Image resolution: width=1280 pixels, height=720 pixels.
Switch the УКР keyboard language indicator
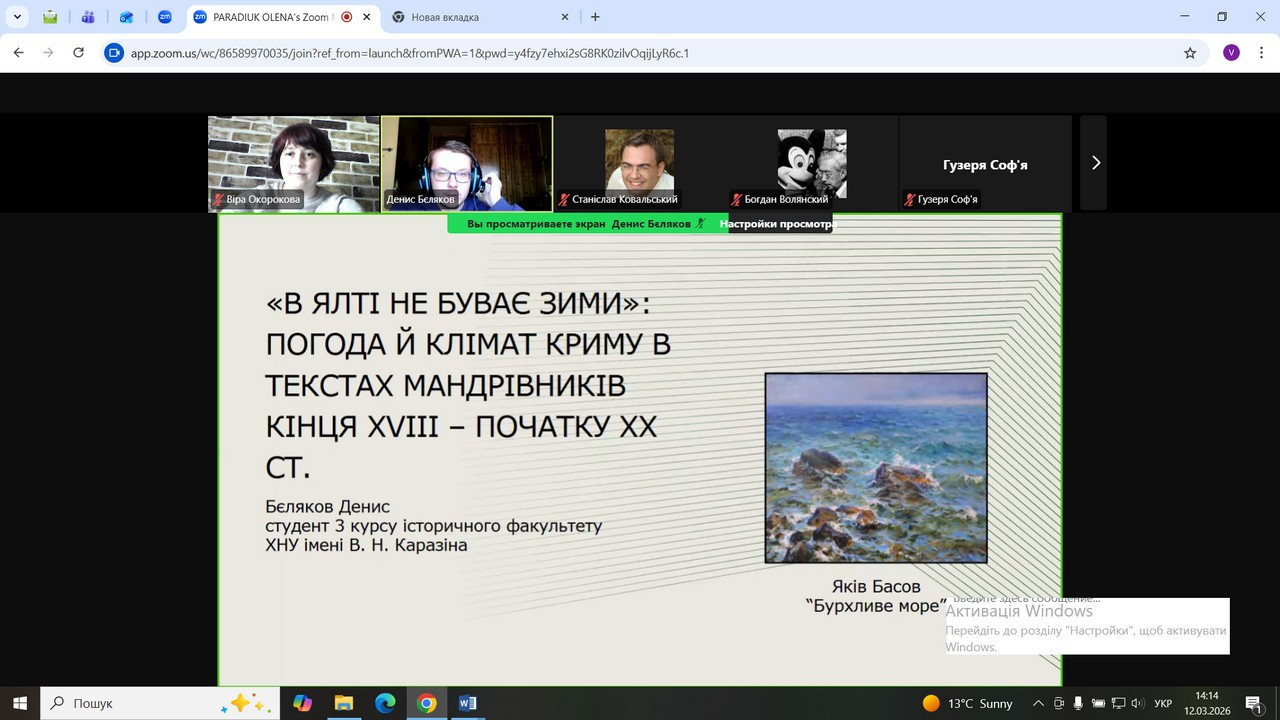[1163, 703]
